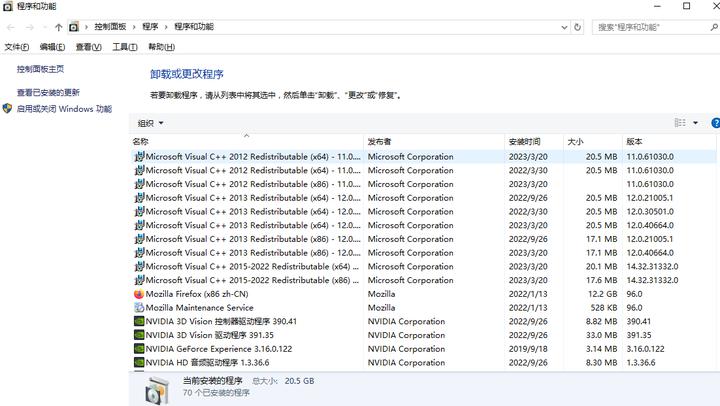
Task: Click the icon of Visual C++ 2015-2022 (x64)
Action: click(x=139, y=266)
